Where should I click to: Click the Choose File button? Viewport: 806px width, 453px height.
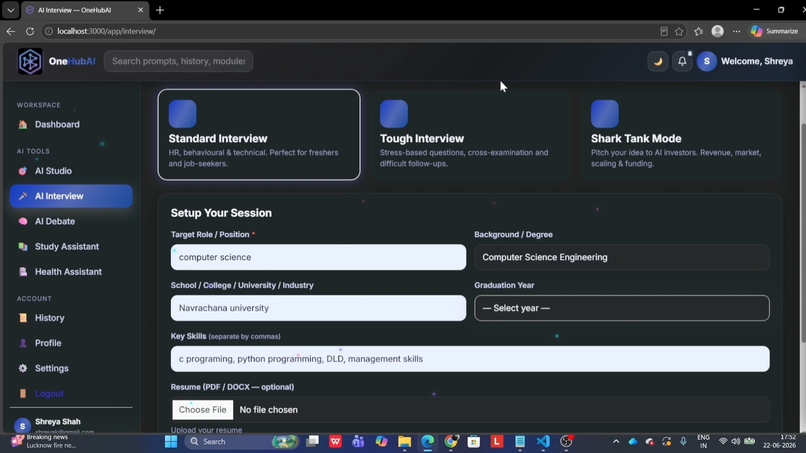(x=203, y=410)
